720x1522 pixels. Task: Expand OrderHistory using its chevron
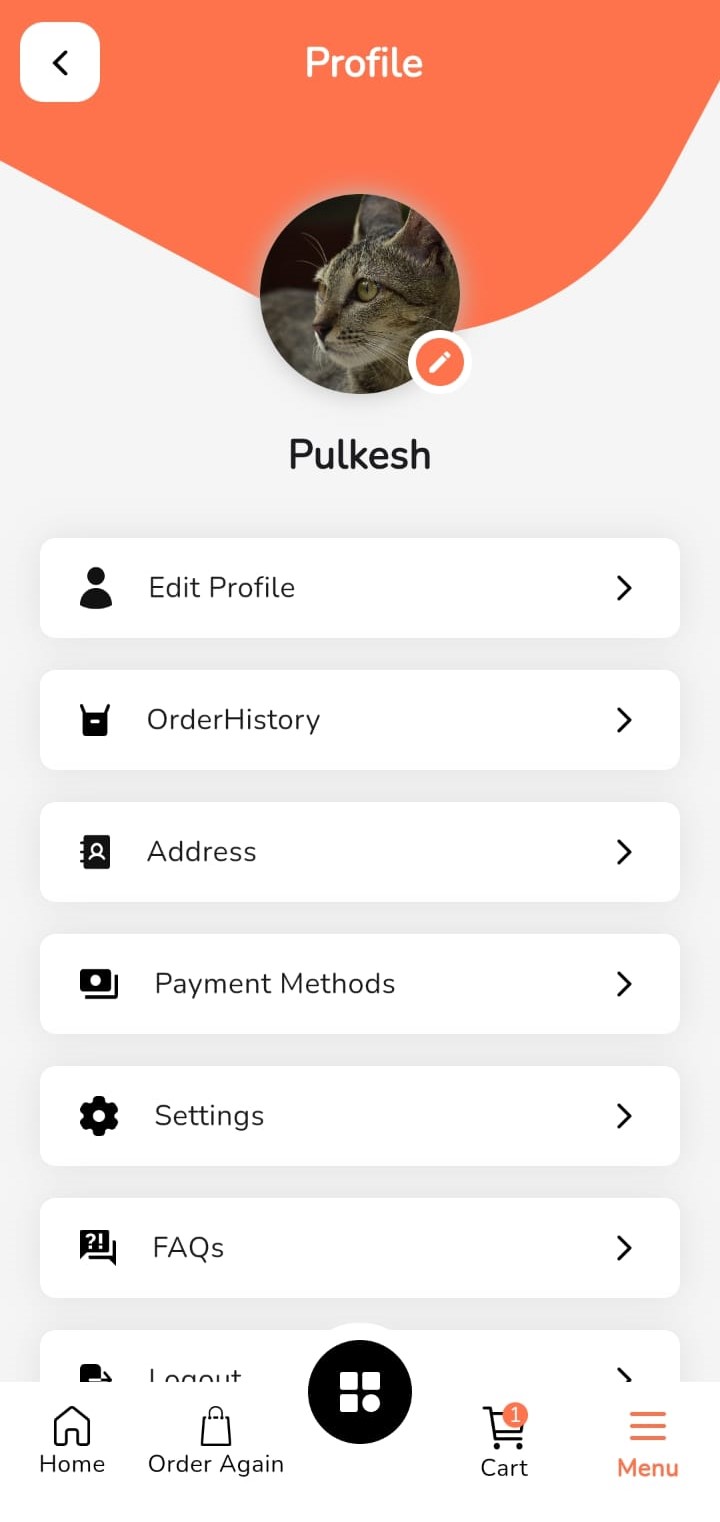(624, 720)
